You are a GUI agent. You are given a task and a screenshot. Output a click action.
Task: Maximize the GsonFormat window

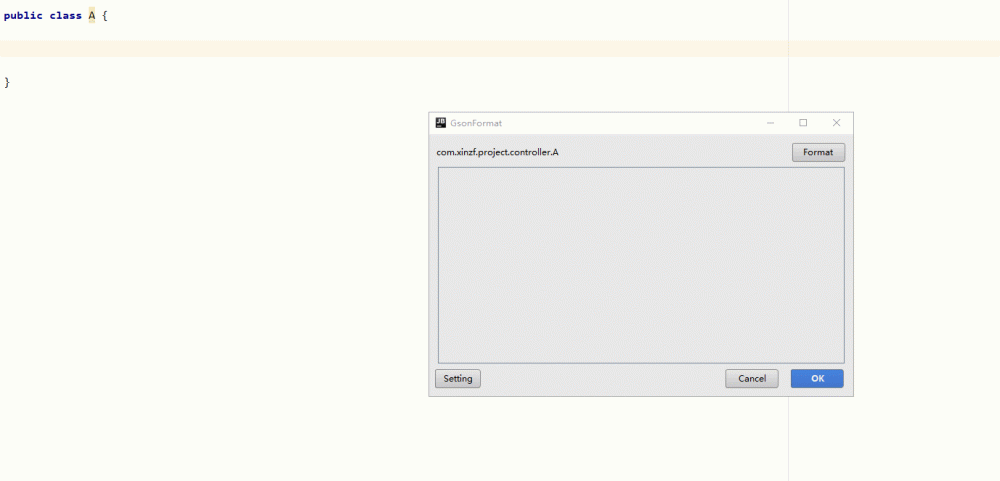(804, 122)
